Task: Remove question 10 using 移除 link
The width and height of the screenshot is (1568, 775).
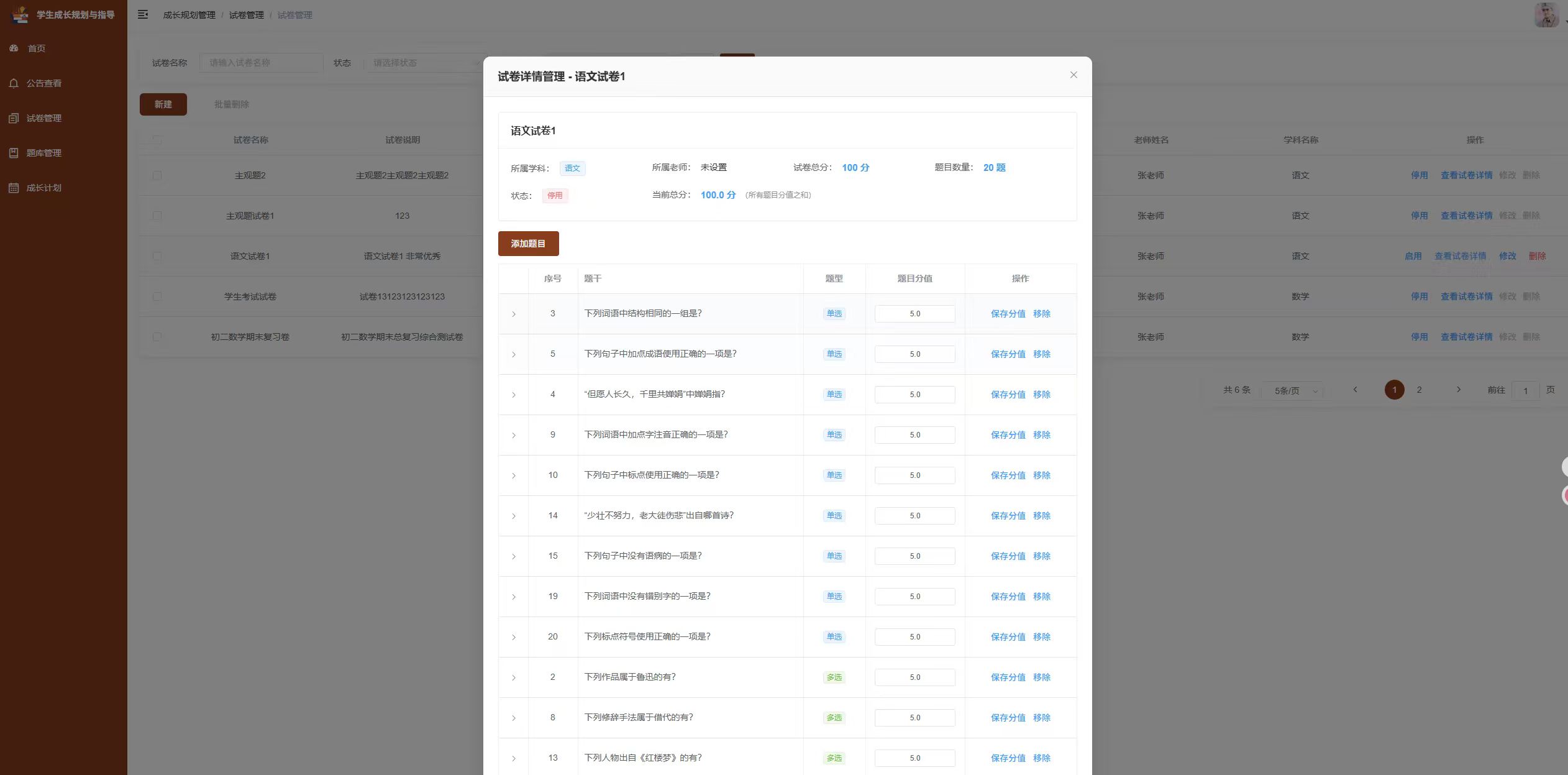Action: pyautogui.click(x=1042, y=475)
